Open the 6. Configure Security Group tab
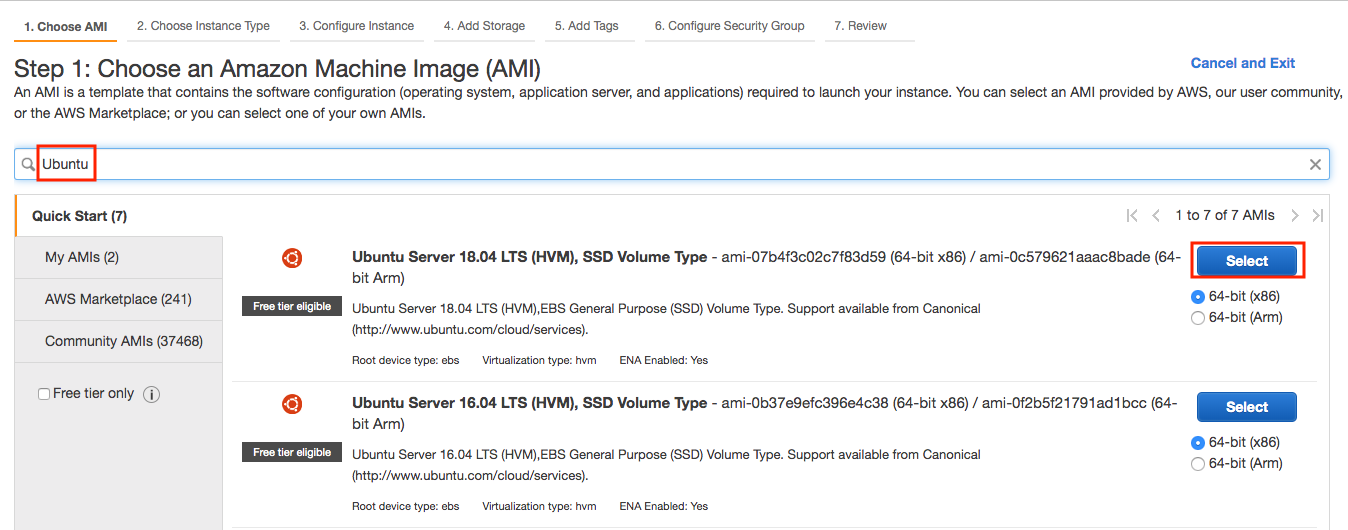Image resolution: width=1348 pixels, height=530 pixels. point(729,26)
